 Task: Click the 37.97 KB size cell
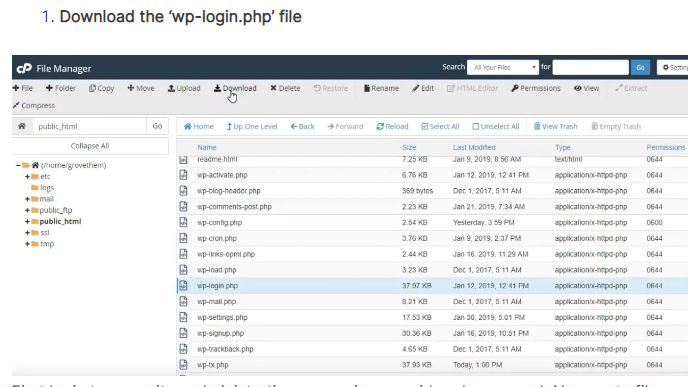pyautogui.click(x=416, y=286)
